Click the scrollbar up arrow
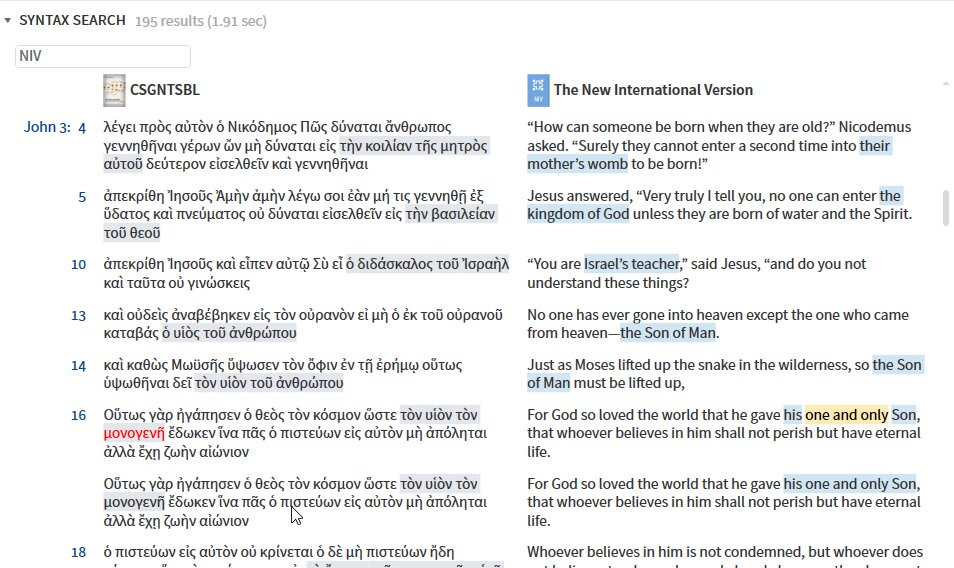 tap(945, 84)
